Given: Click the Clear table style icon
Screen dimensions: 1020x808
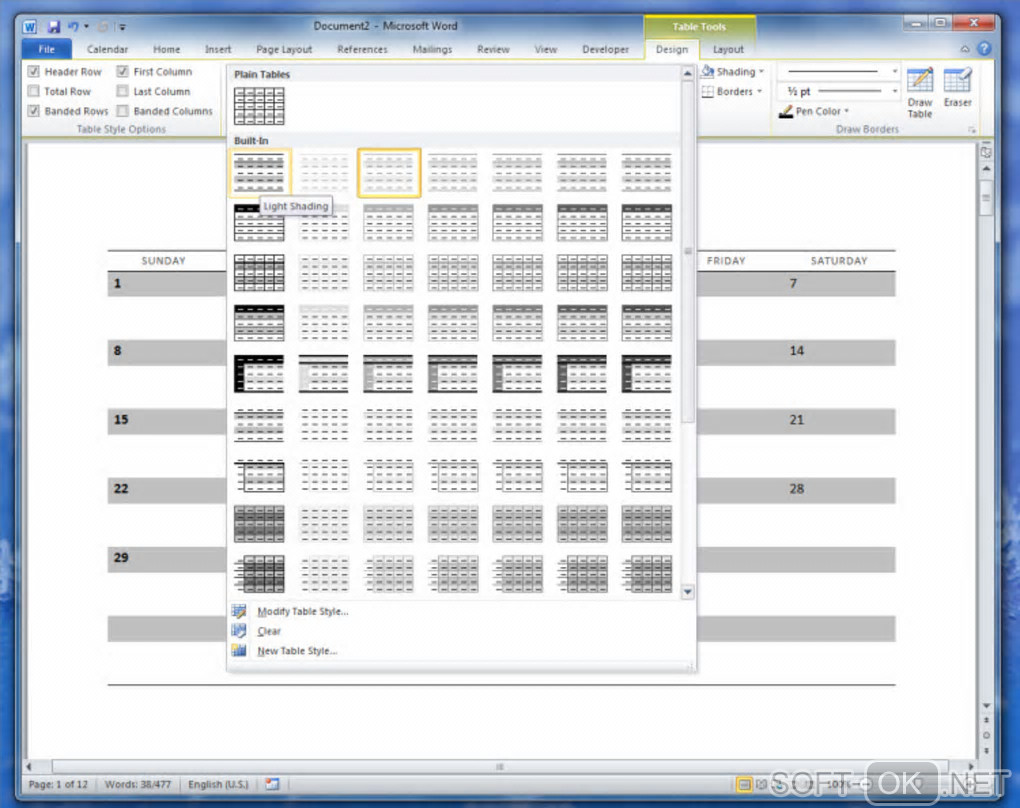Looking at the screenshot, I should pyautogui.click(x=239, y=630).
